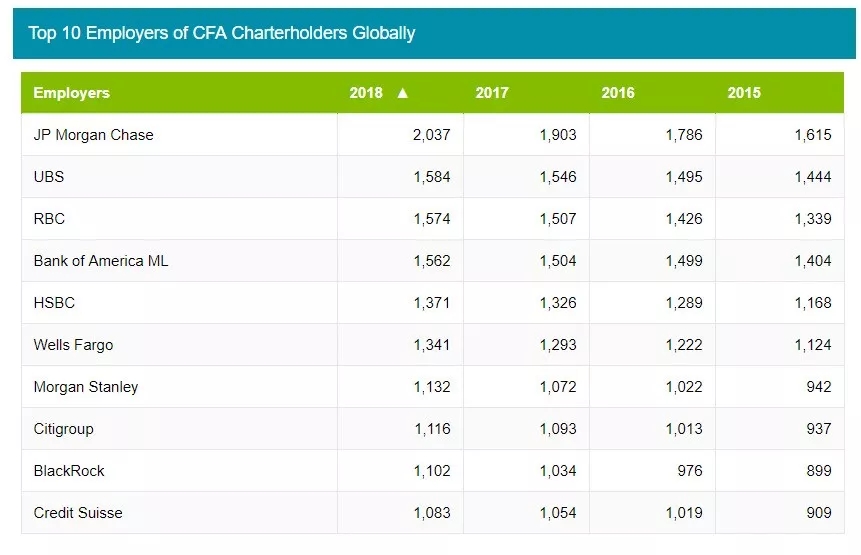Image resolution: width=861 pixels, height=555 pixels.
Task: Sort table by the 2018 column header
Action: 366,93
